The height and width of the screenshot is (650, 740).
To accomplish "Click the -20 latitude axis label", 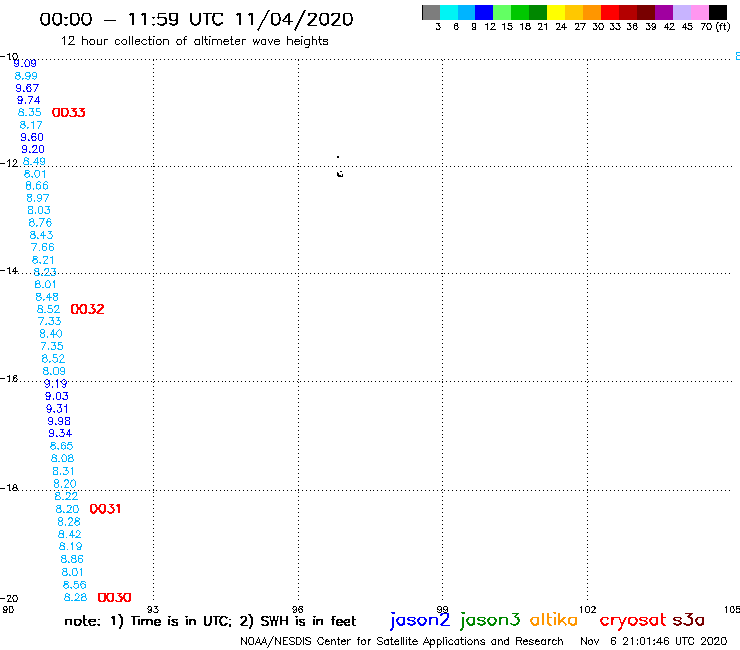I will (x=9, y=599).
